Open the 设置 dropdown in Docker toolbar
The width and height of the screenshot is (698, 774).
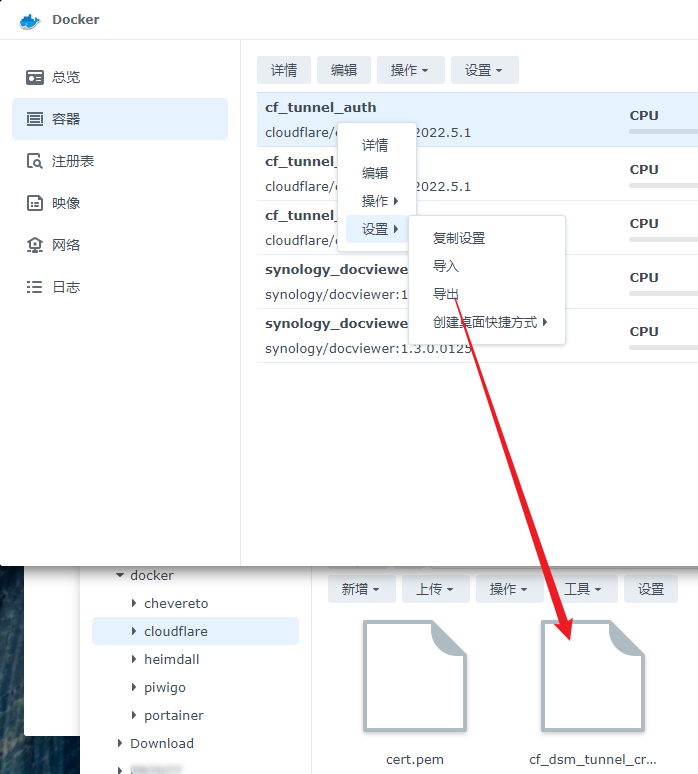pos(484,70)
